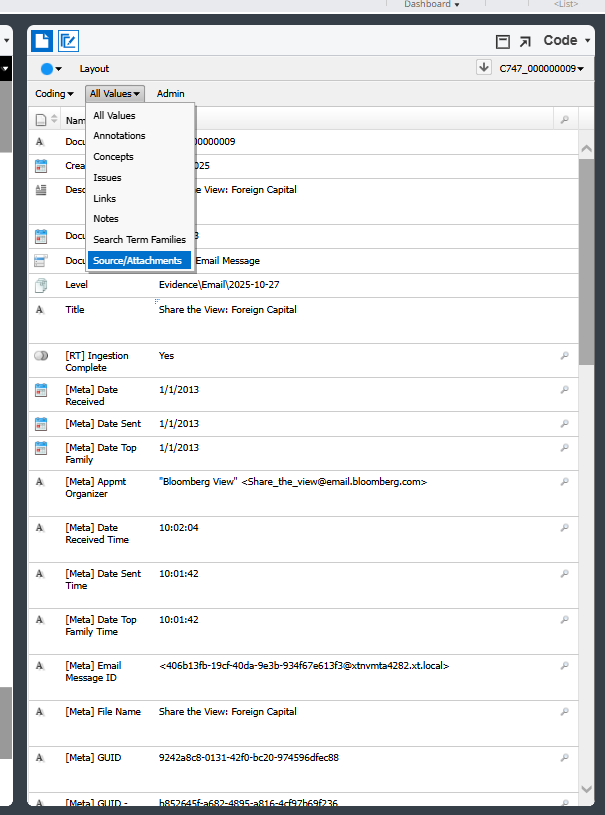Click the magnifier icon on the Ingestion Complete row
This screenshot has height=815, width=605.
tap(564, 355)
